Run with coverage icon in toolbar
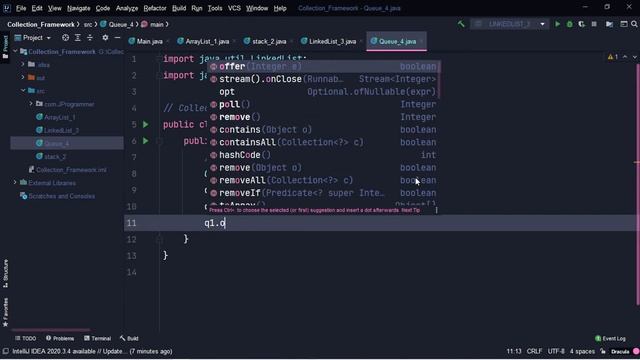This screenshot has height=360, width=640. 582,24
